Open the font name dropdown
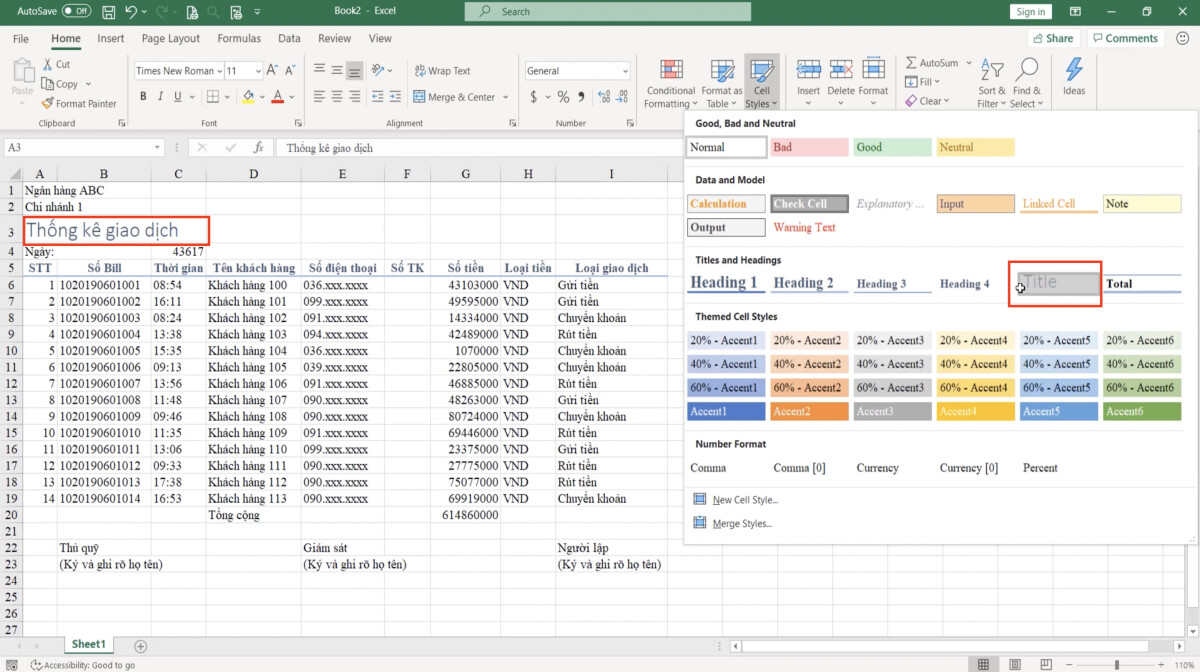This screenshot has width=1200, height=672. pos(218,71)
